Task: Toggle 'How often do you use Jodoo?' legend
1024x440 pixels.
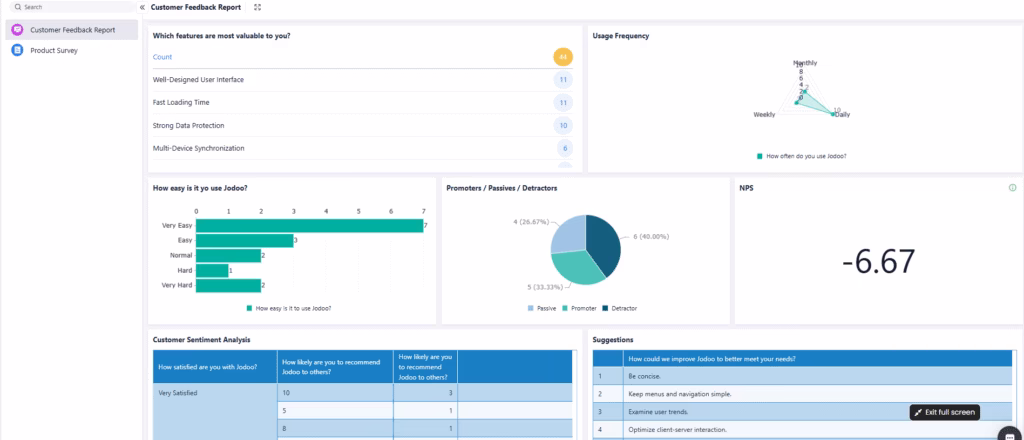Action: tap(800, 156)
